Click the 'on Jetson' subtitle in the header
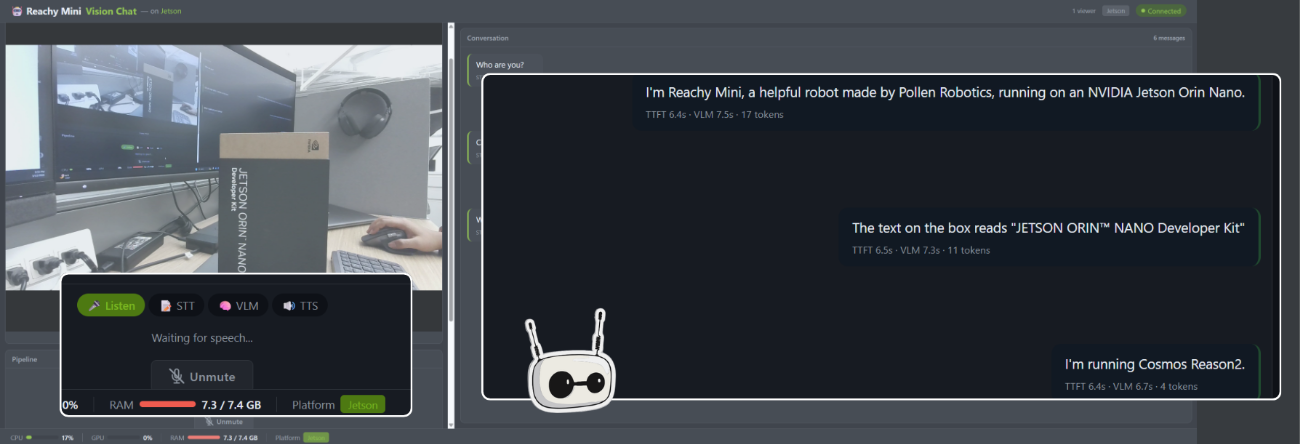The image size is (1300, 444). [x=166, y=11]
